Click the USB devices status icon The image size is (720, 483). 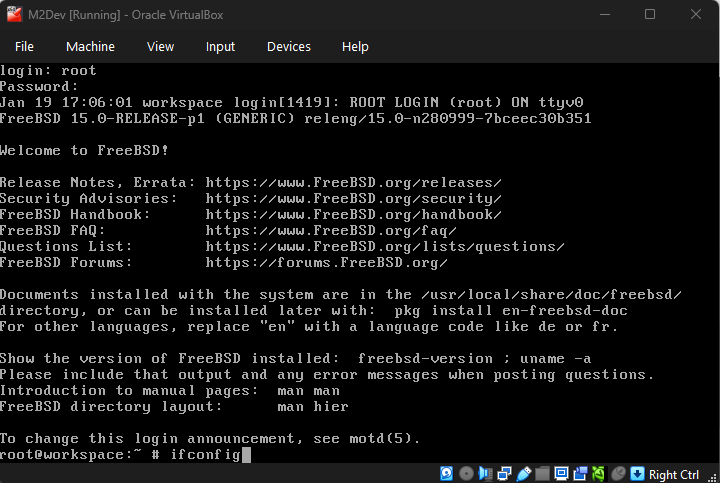point(522,474)
